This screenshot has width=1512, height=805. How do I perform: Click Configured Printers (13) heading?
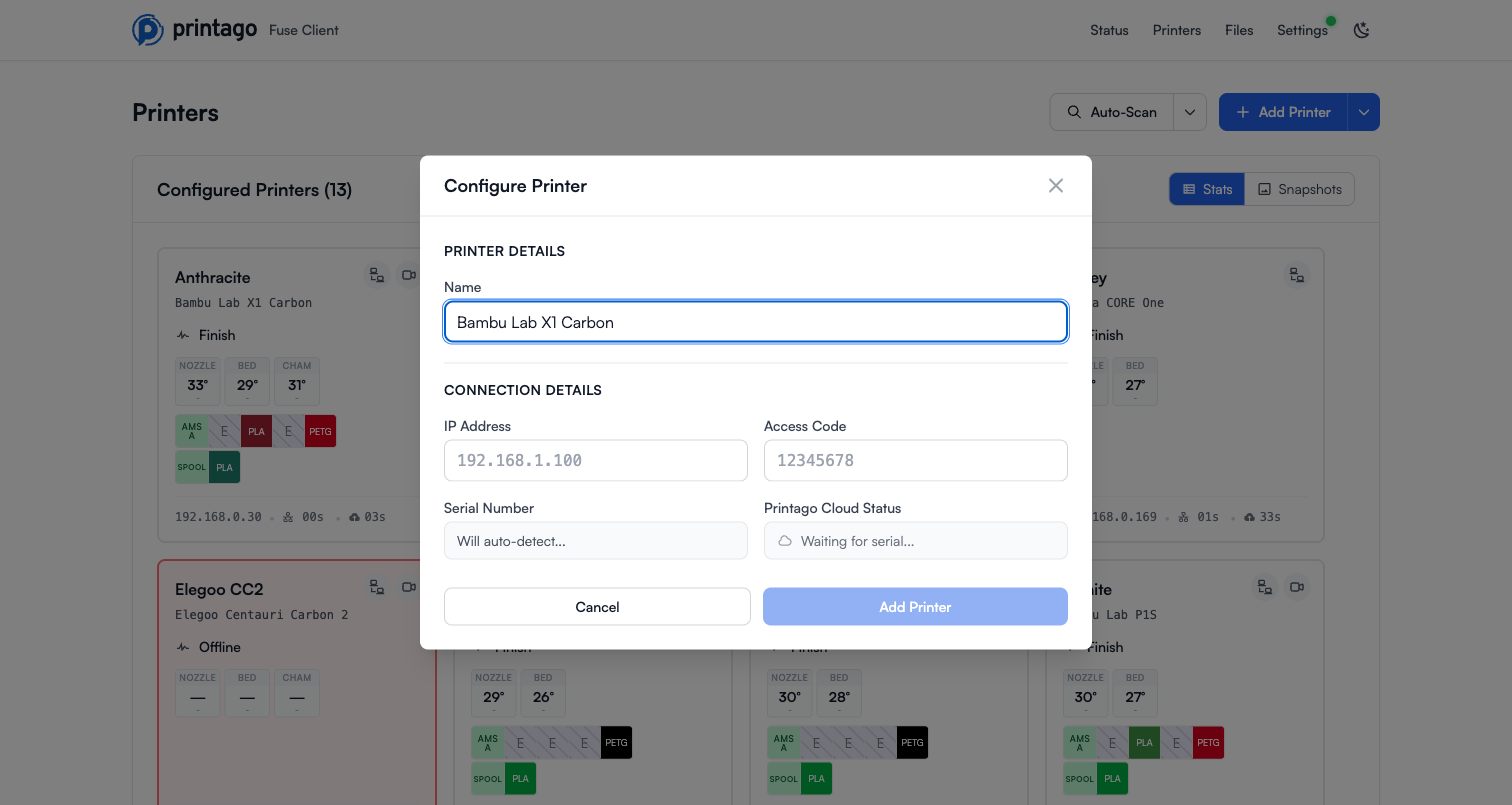[x=254, y=190]
